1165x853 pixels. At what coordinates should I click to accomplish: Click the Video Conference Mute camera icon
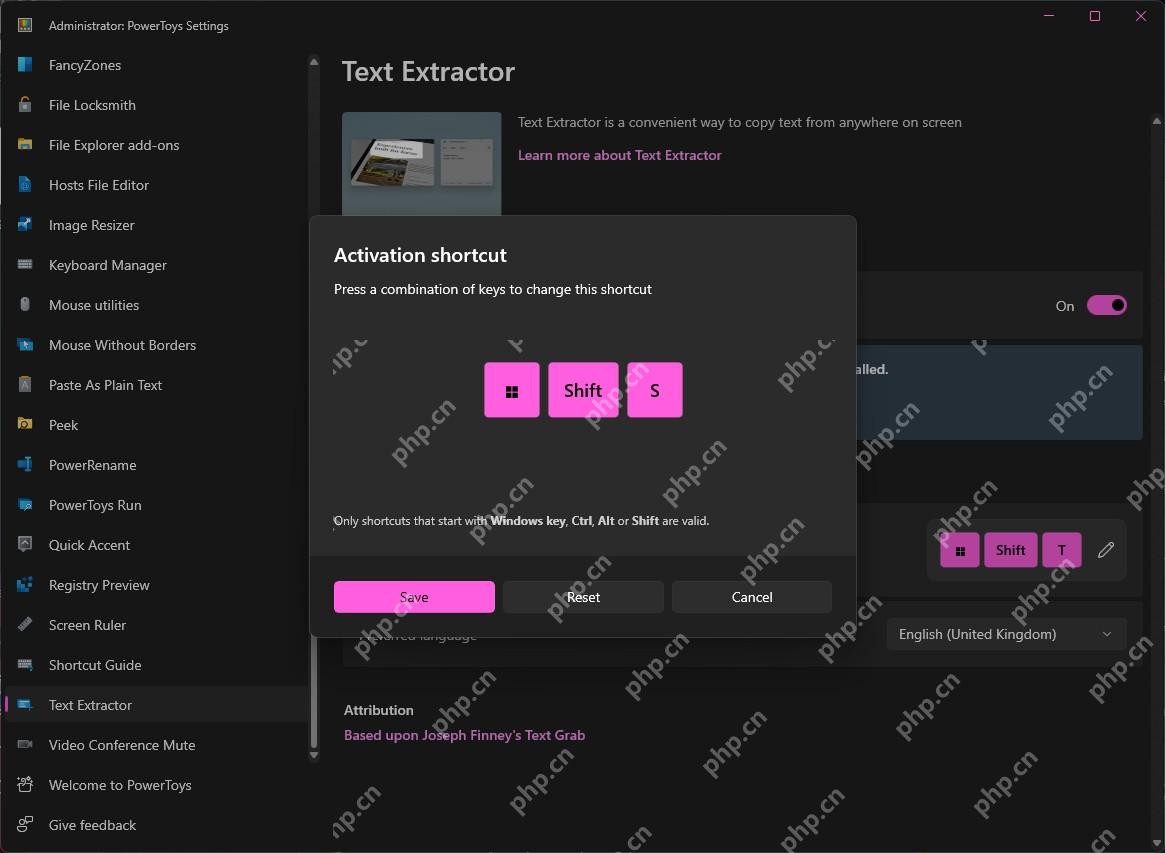pyautogui.click(x=25, y=745)
